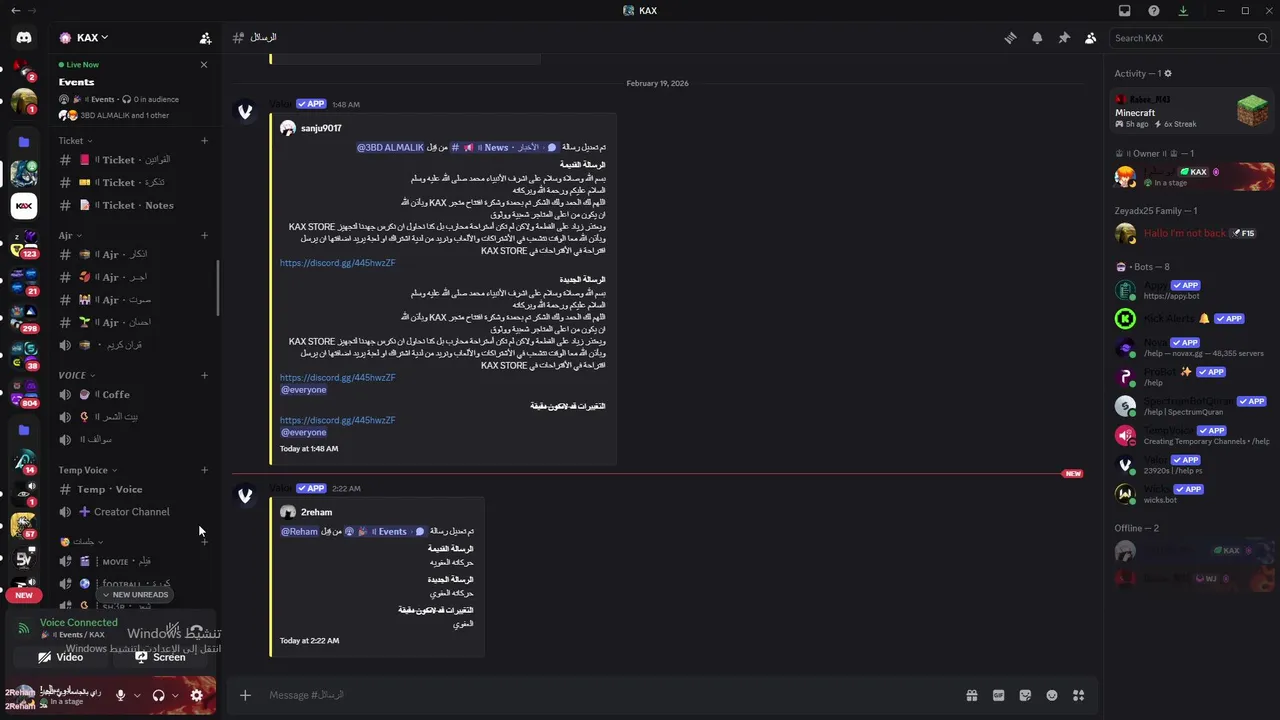The height and width of the screenshot is (720, 1280).
Task: Open the Threads icon in channel header
Action: (x=1010, y=38)
